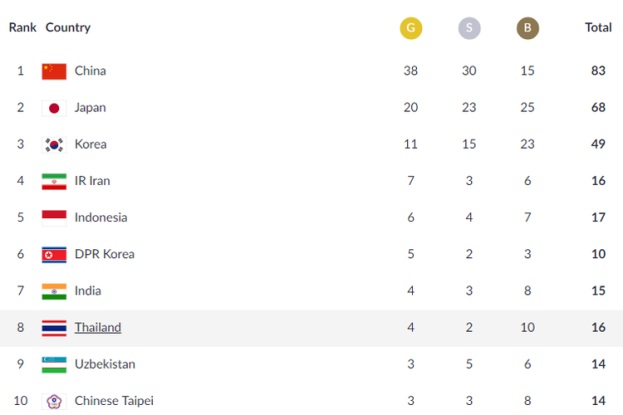
Task: Click the silver medal S icon
Action: (469, 28)
